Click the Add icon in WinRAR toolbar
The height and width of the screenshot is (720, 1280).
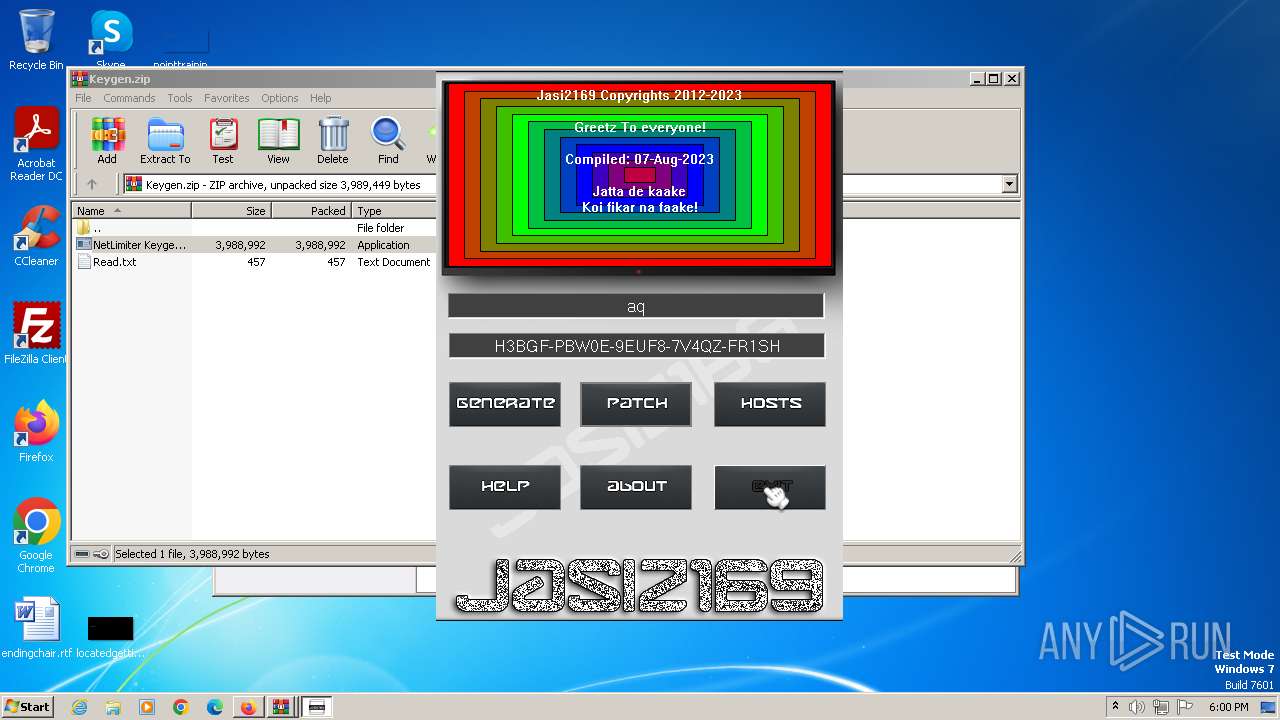pos(107,141)
